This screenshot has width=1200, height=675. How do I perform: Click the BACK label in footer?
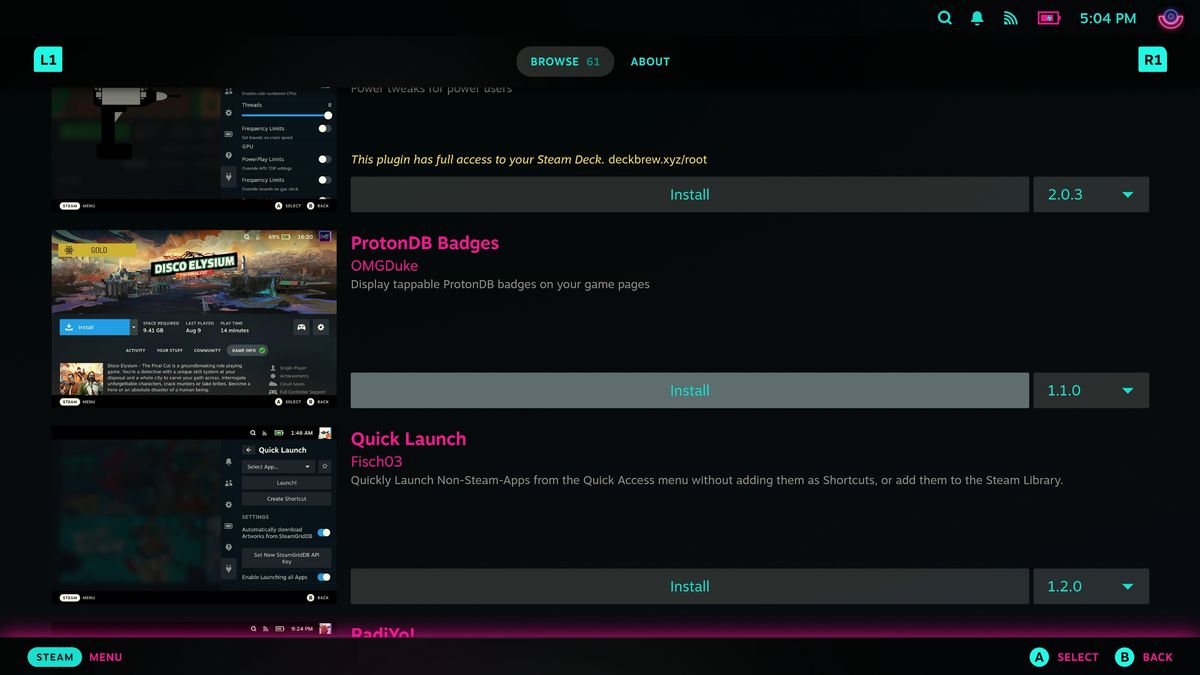pyautogui.click(x=1157, y=657)
